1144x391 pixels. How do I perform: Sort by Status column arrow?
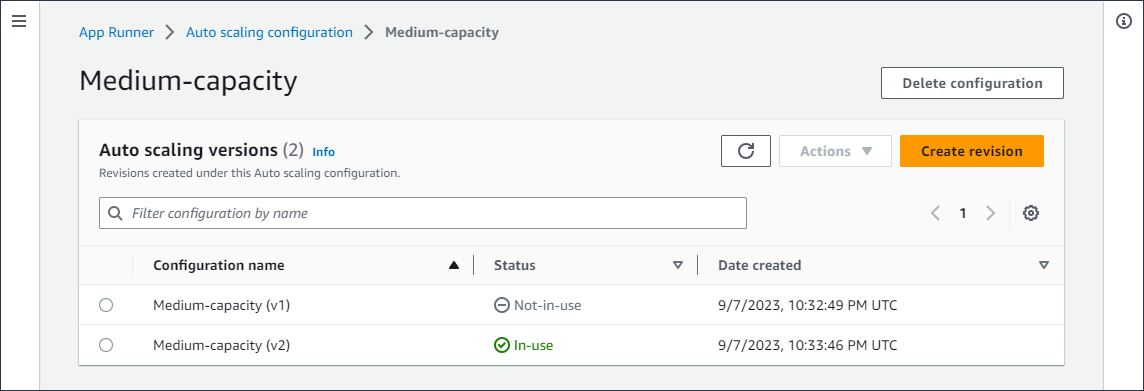(x=678, y=266)
